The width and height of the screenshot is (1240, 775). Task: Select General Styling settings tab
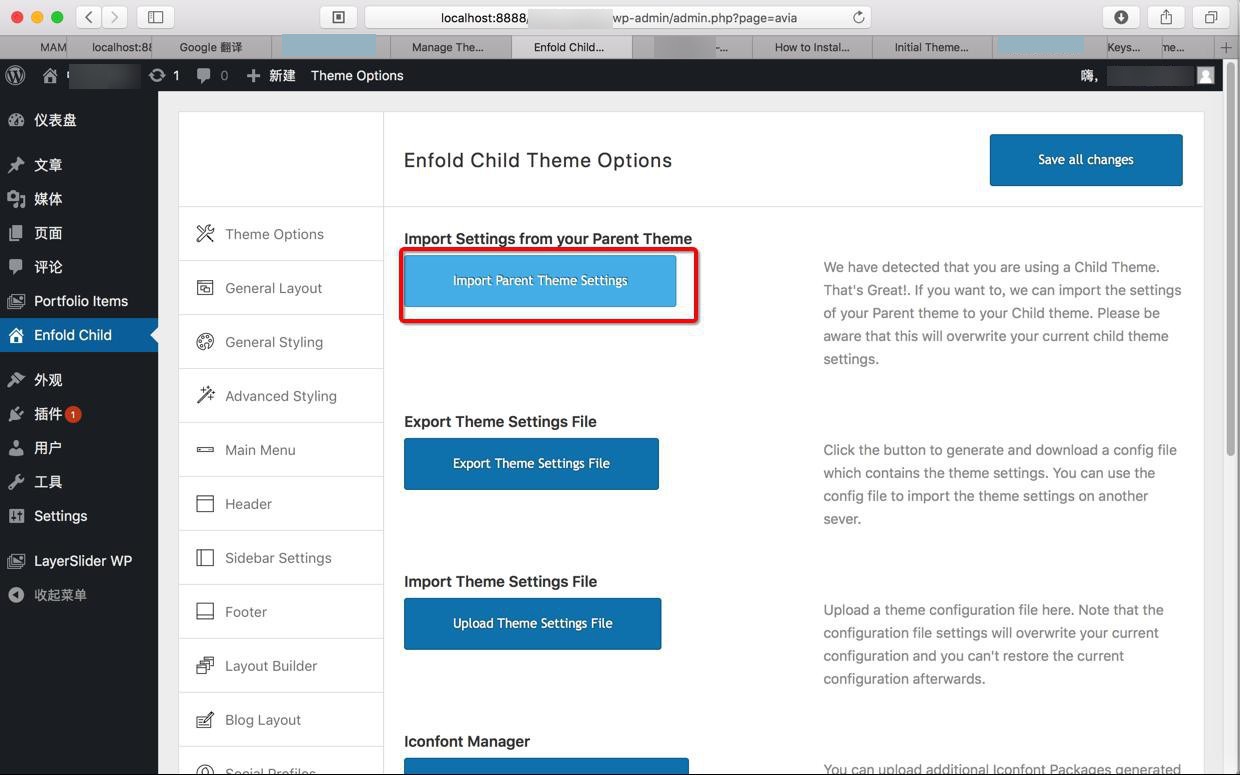coord(281,342)
